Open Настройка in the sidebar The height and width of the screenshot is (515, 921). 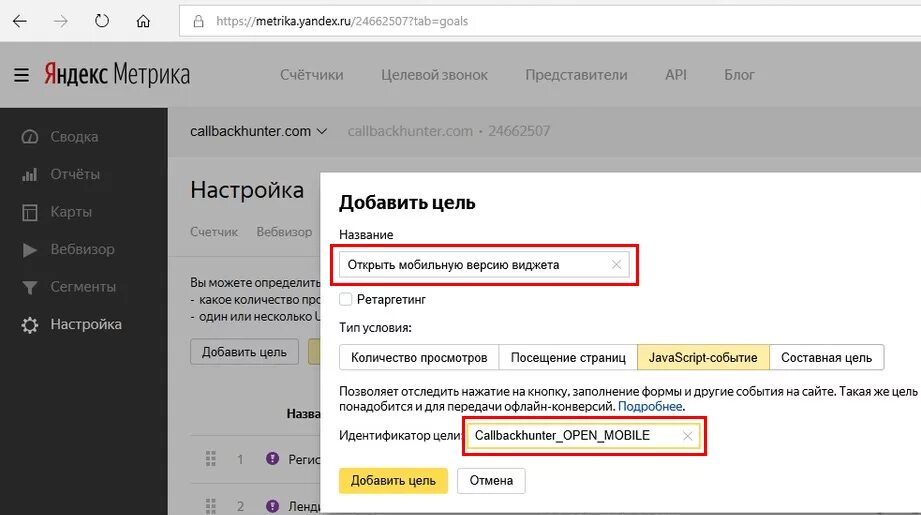tap(86, 324)
